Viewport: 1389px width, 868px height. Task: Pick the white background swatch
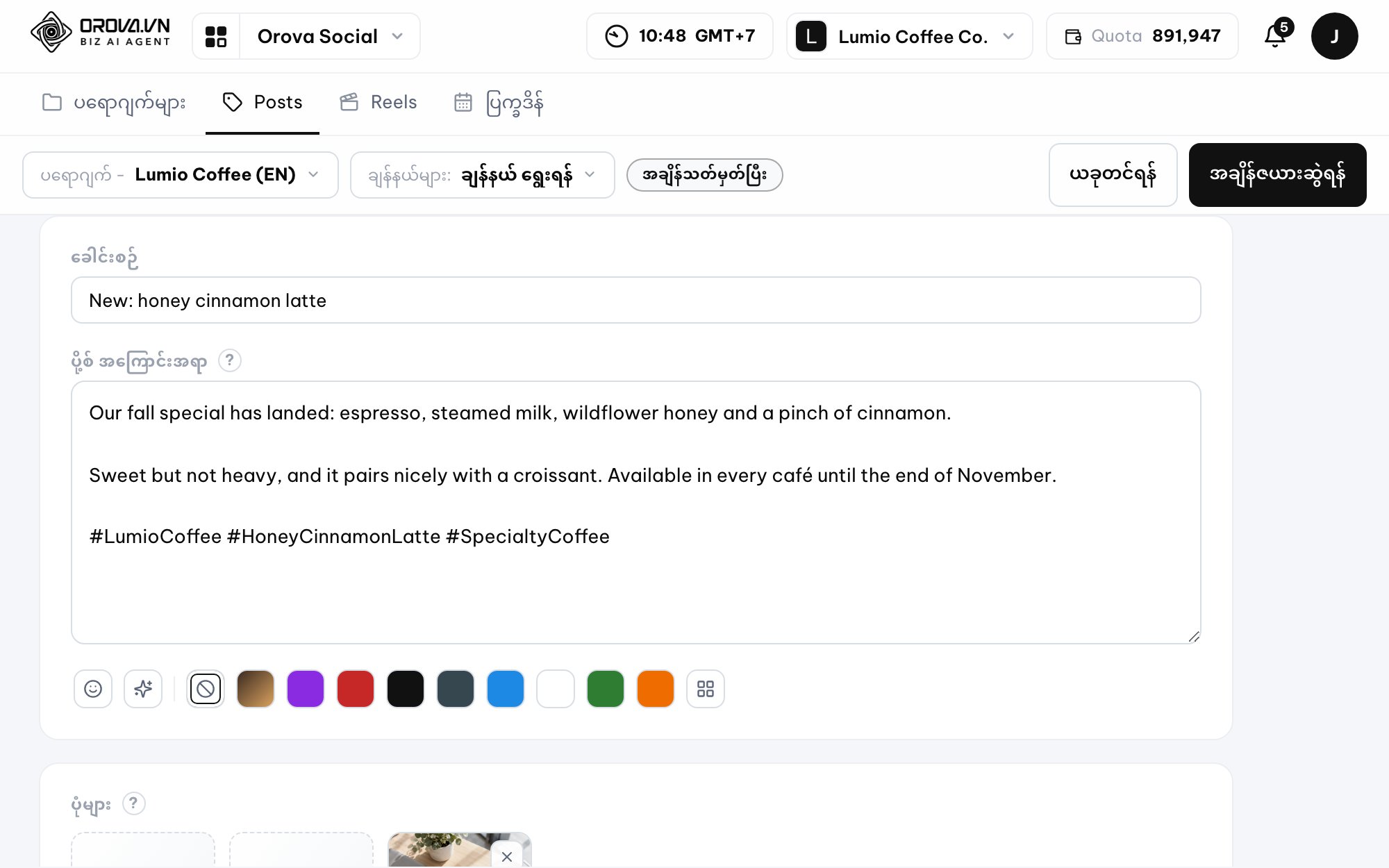coord(556,689)
